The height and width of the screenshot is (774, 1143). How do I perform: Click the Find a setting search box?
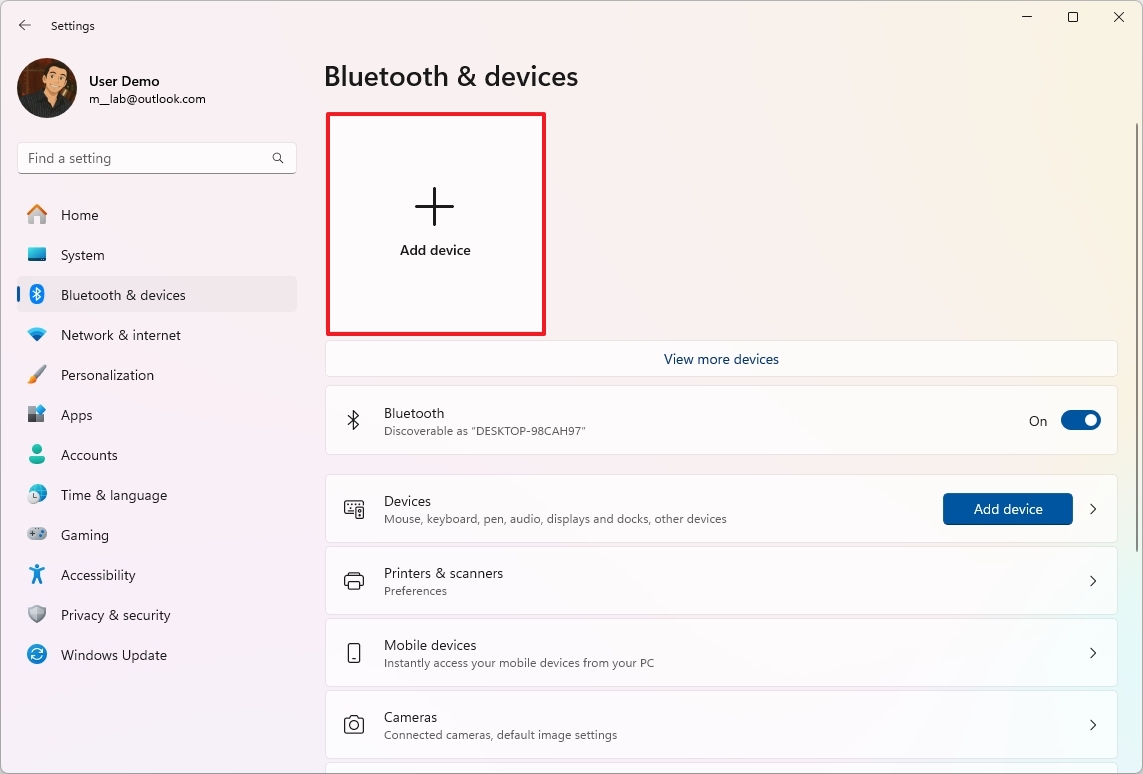tap(156, 157)
